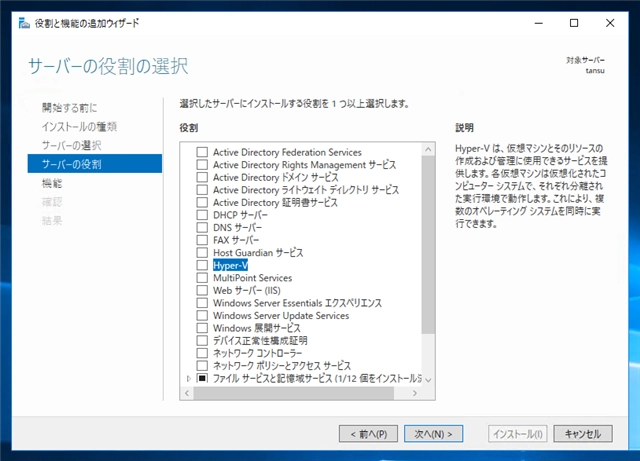The image size is (640, 461).
Task: Click roles list scroll down arrow
Action: 428,380
